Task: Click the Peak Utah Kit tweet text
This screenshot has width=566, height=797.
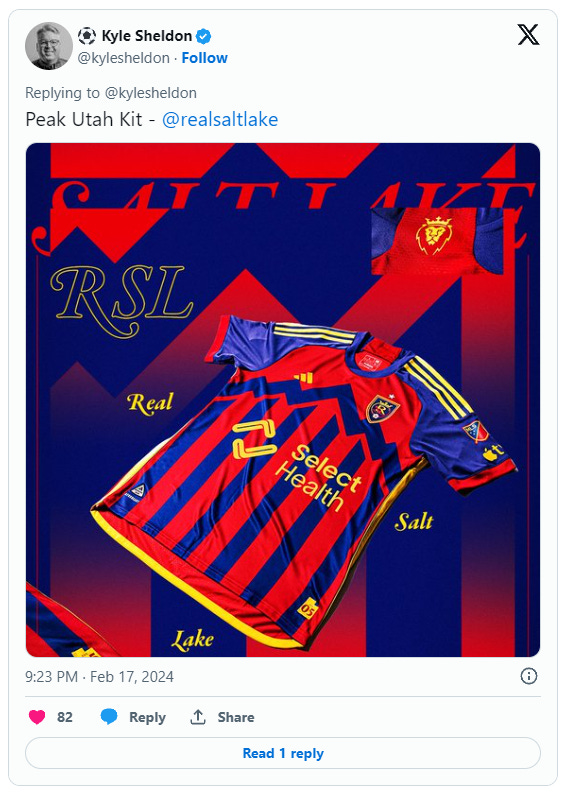Action: [84, 119]
